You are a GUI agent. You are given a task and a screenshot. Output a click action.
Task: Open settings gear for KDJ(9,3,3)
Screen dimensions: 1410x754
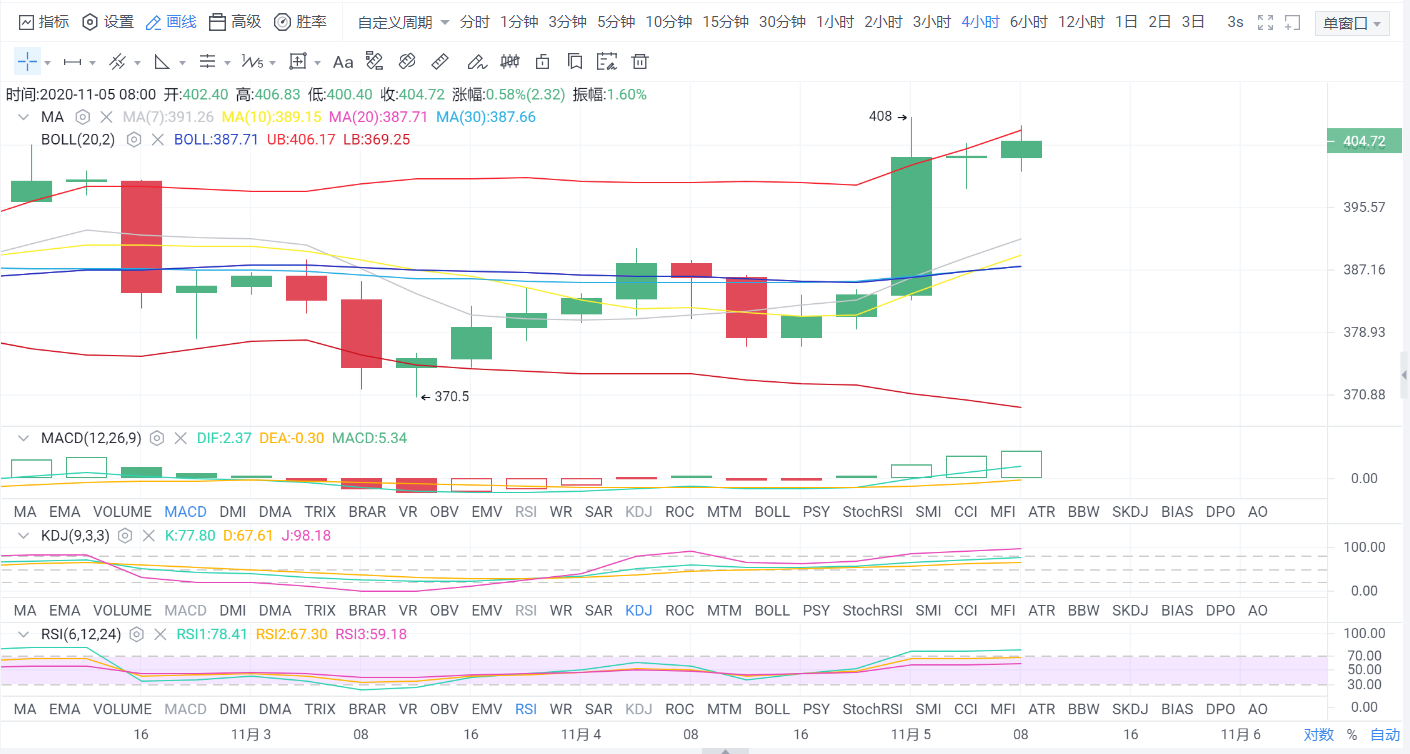[125, 536]
